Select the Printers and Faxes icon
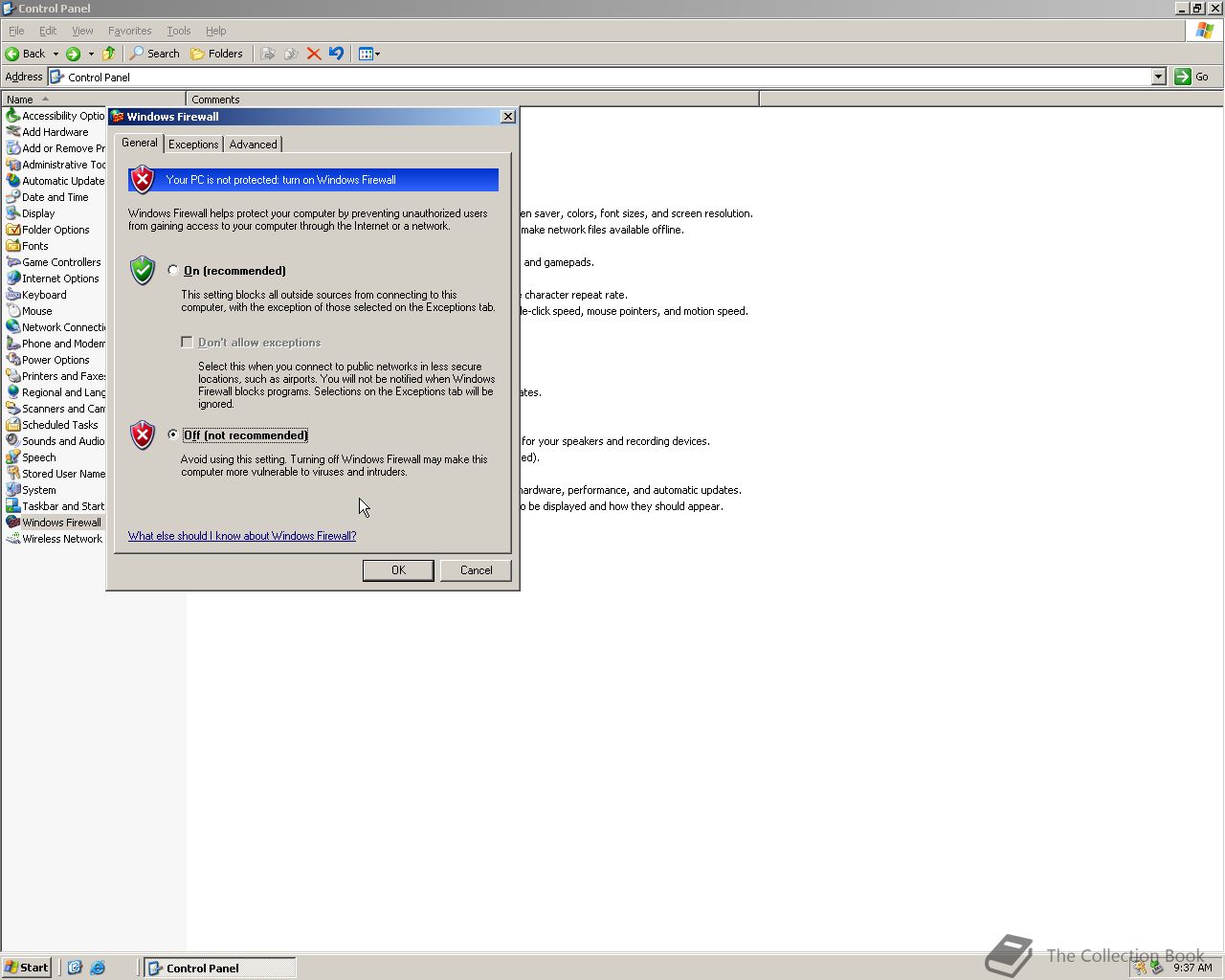 tap(13, 376)
